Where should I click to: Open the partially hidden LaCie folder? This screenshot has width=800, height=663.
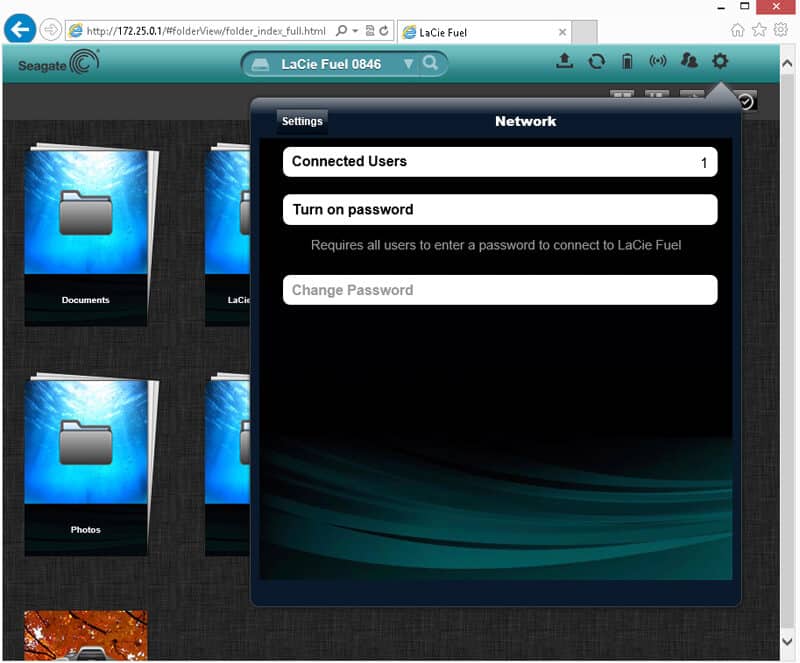coord(228,235)
